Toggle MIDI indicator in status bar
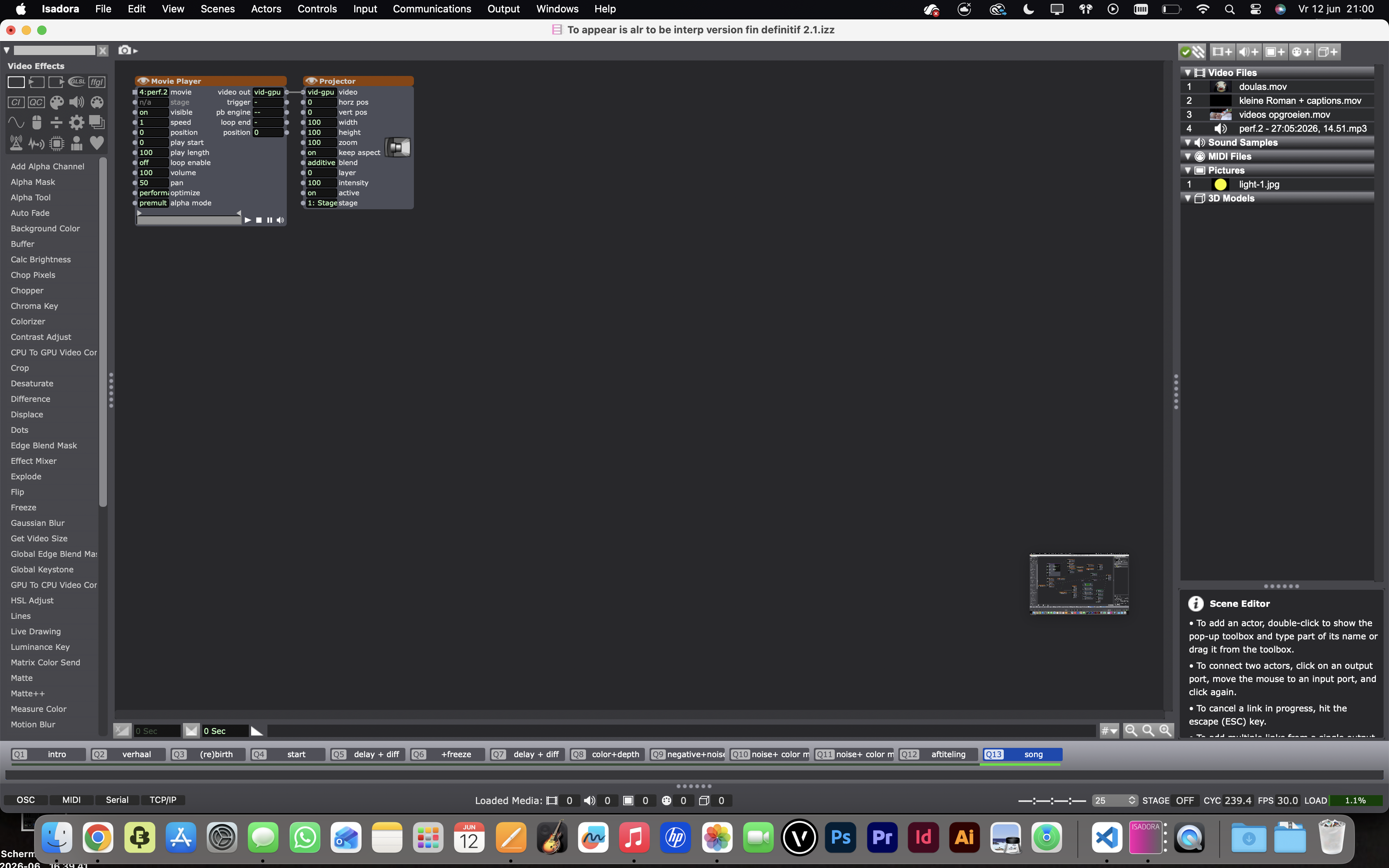 (71, 800)
